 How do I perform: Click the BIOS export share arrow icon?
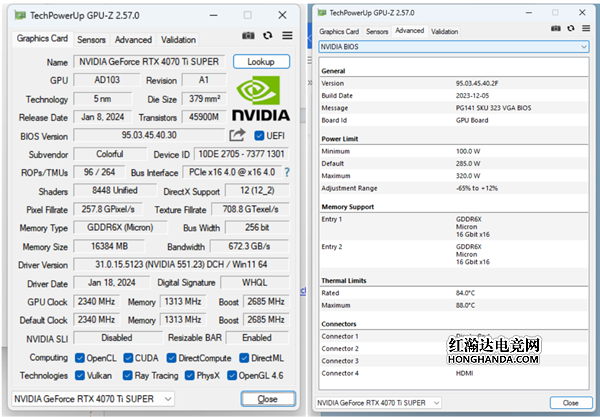point(237,135)
